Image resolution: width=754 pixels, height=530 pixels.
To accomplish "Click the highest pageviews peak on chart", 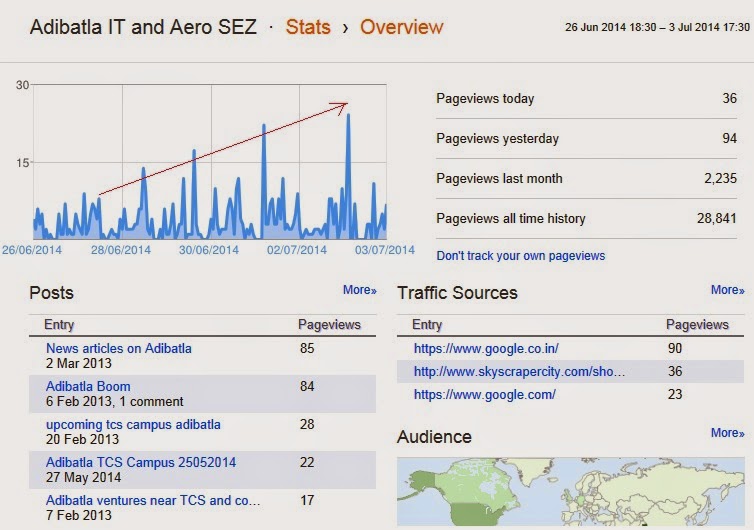I will pos(348,115).
